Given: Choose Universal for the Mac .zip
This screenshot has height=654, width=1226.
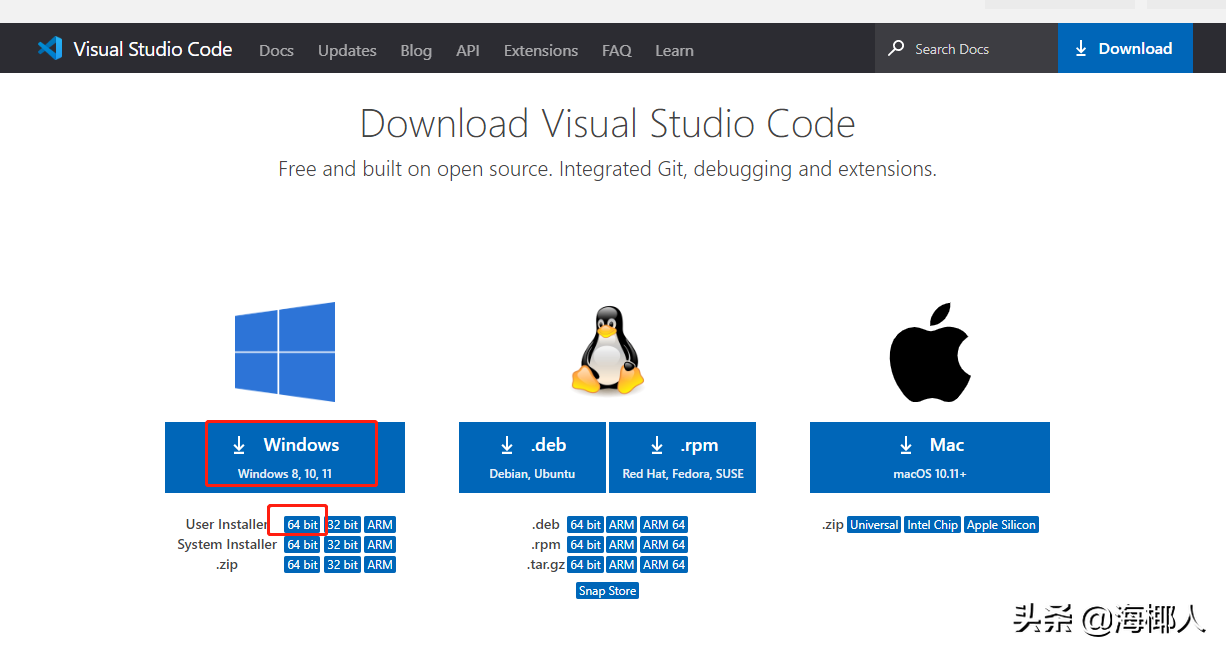Looking at the screenshot, I should [x=873, y=524].
